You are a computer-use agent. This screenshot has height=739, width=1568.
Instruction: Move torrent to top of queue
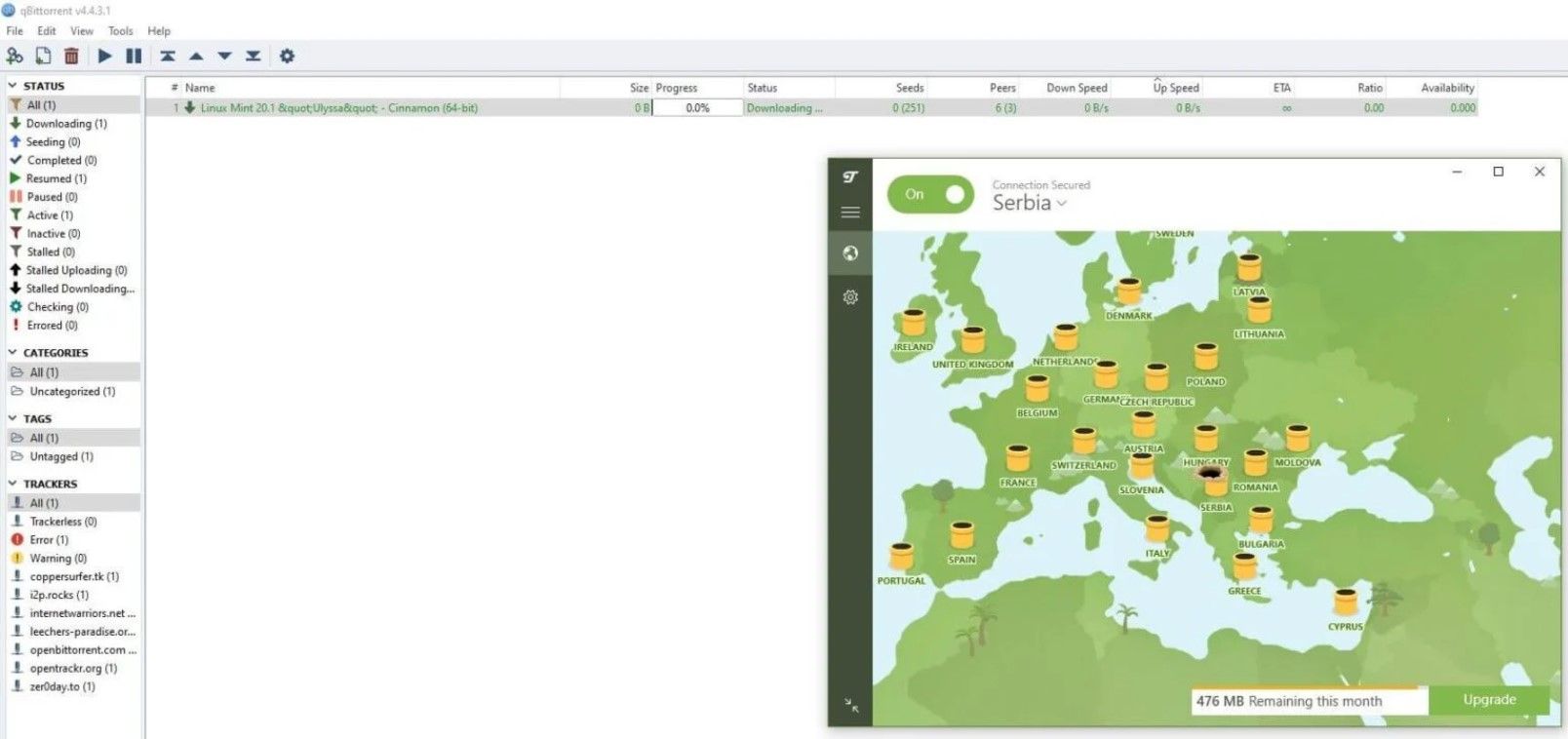[x=168, y=56]
